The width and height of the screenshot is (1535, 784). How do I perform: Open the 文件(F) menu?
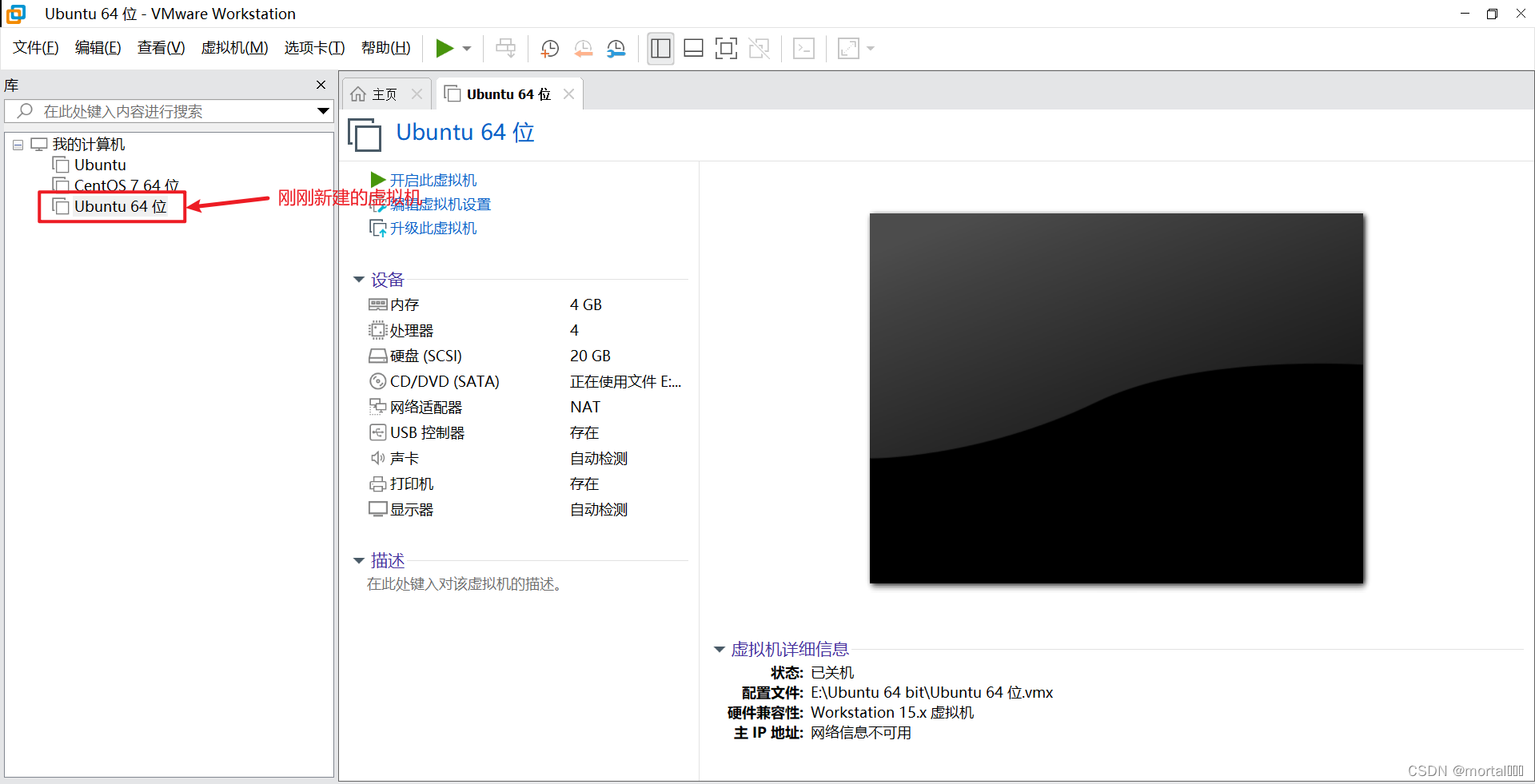point(36,48)
